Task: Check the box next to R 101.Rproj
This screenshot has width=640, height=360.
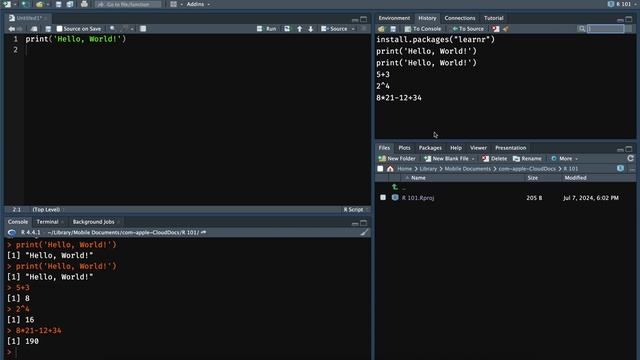Action: (383, 197)
